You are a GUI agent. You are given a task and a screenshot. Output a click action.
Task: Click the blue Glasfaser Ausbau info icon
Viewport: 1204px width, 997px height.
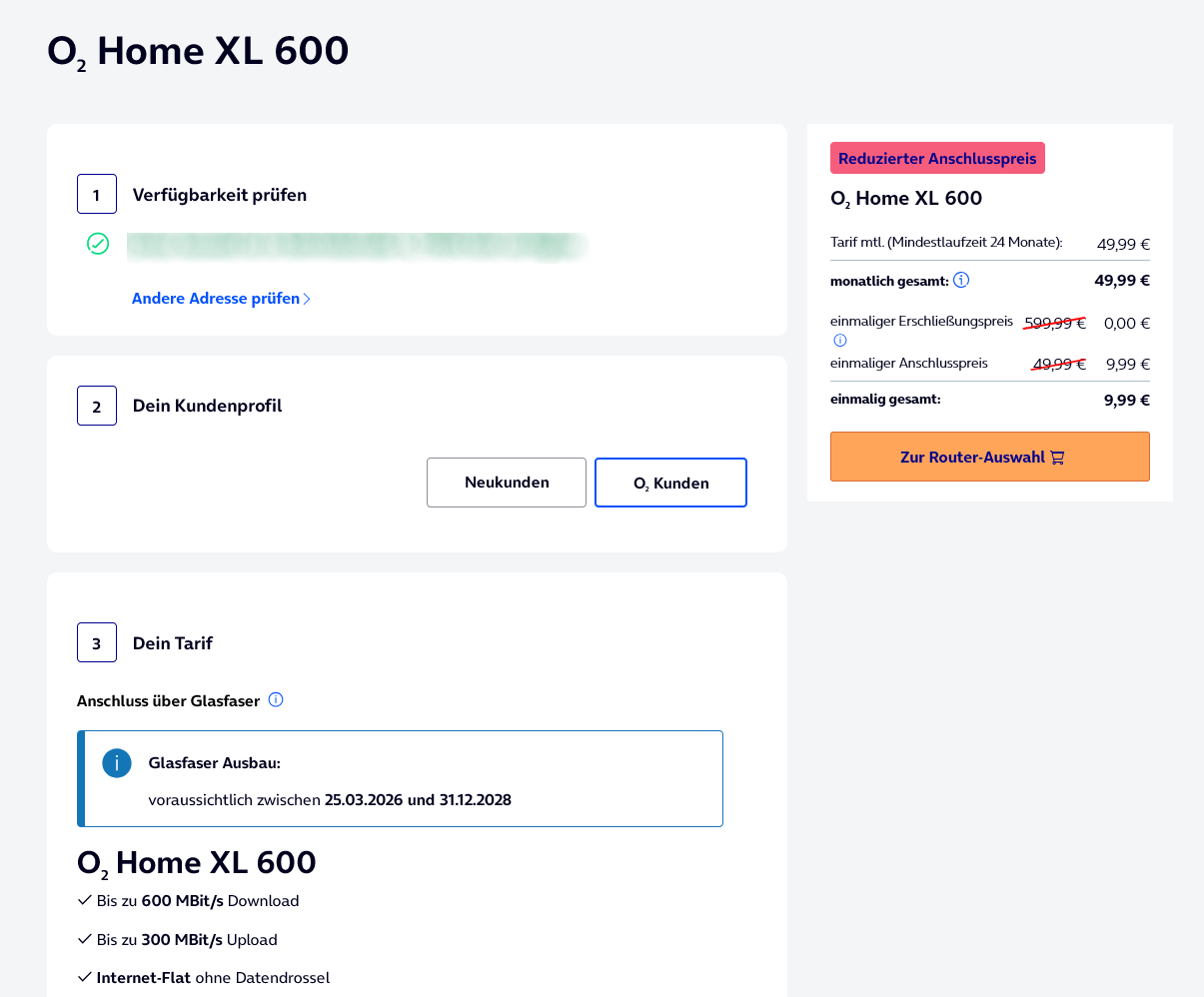point(117,764)
